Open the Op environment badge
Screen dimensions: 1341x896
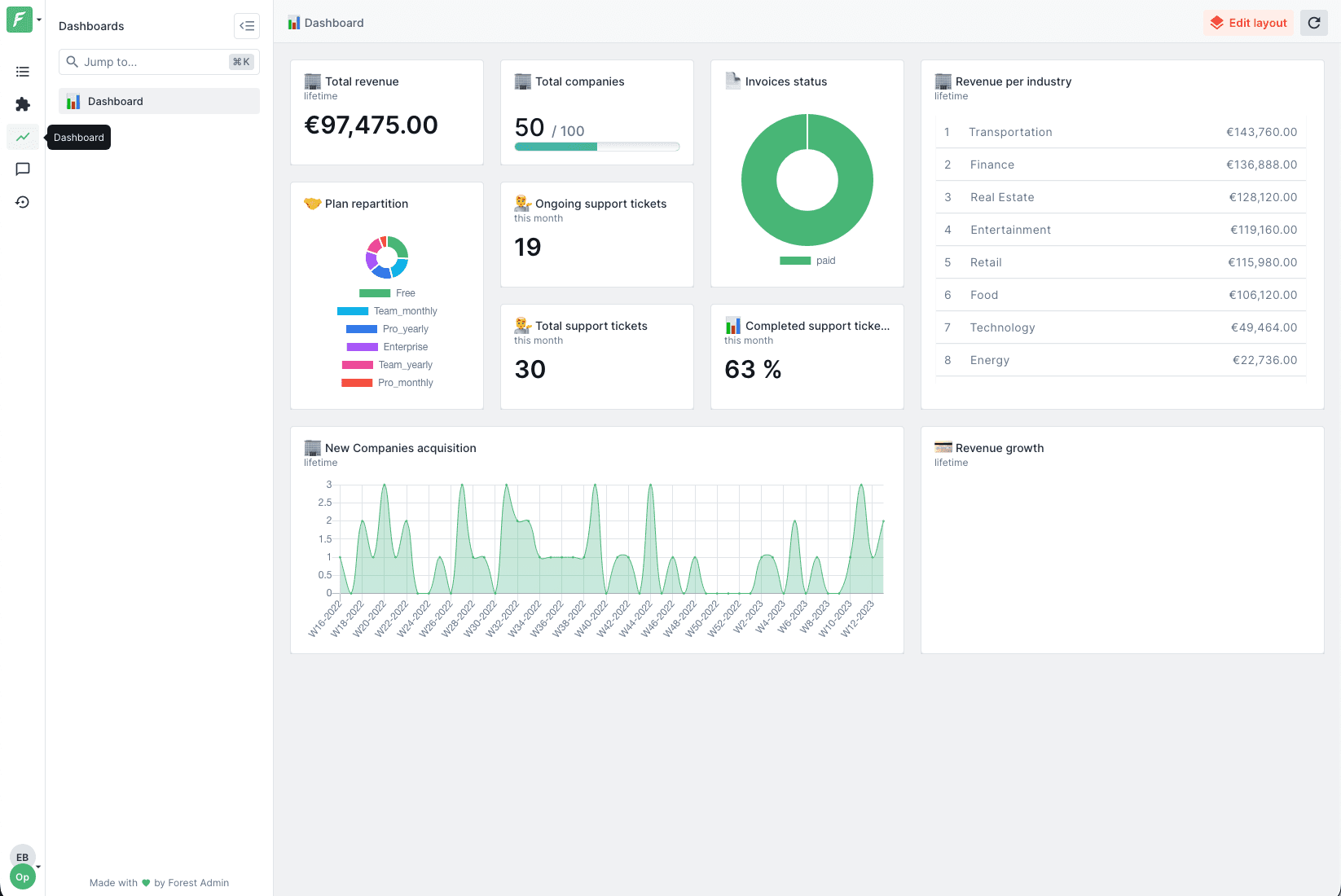(x=23, y=877)
